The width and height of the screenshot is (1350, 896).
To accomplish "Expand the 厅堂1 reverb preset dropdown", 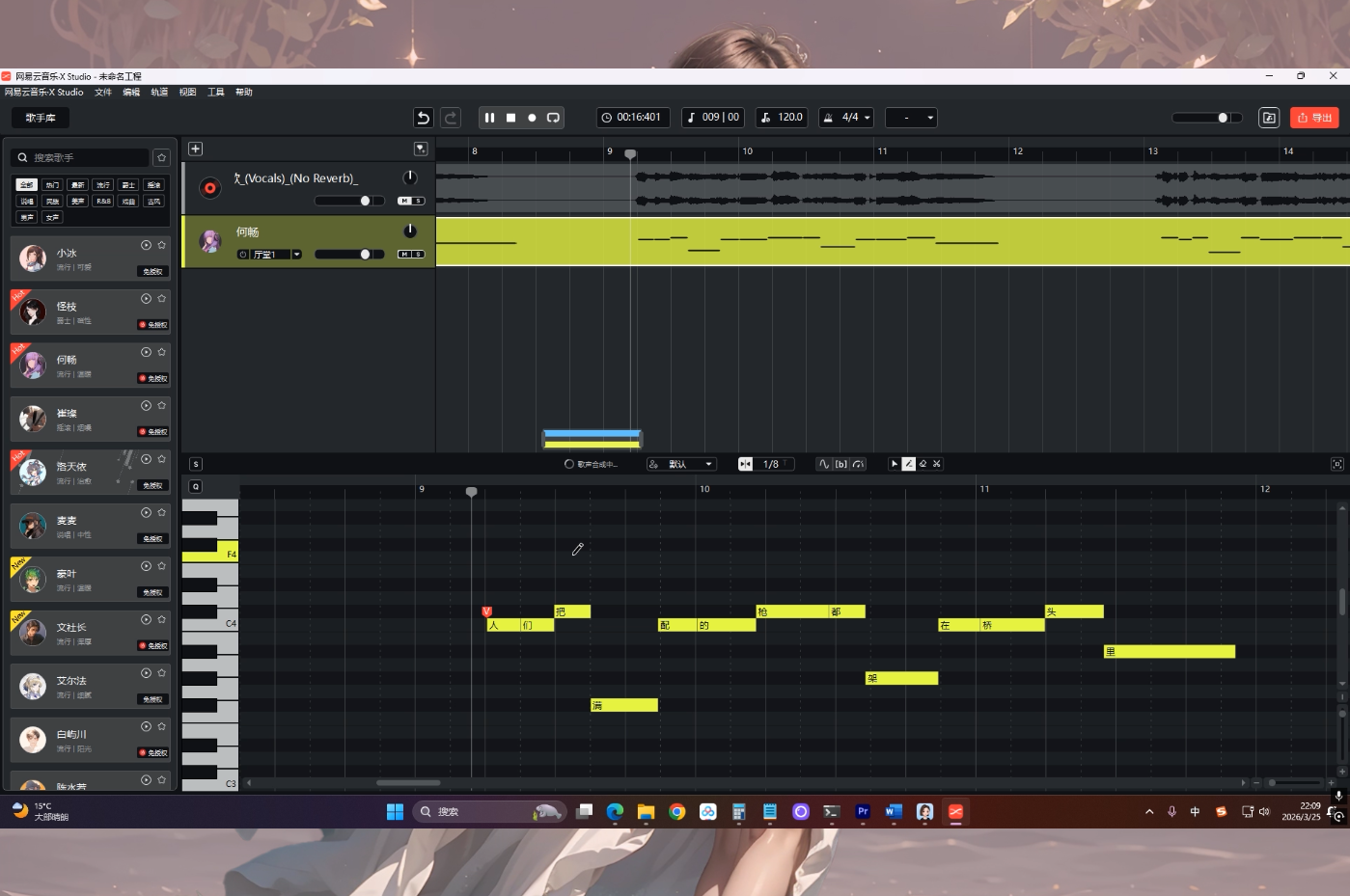I will [x=296, y=255].
